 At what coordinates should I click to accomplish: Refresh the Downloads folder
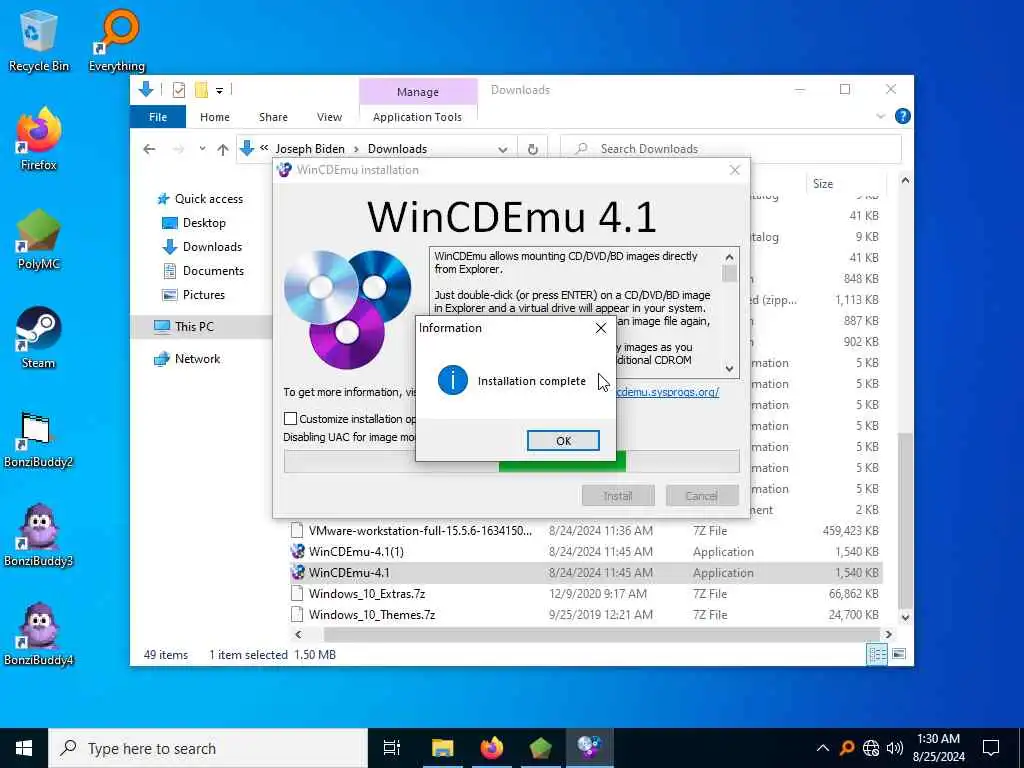click(x=533, y=150)
